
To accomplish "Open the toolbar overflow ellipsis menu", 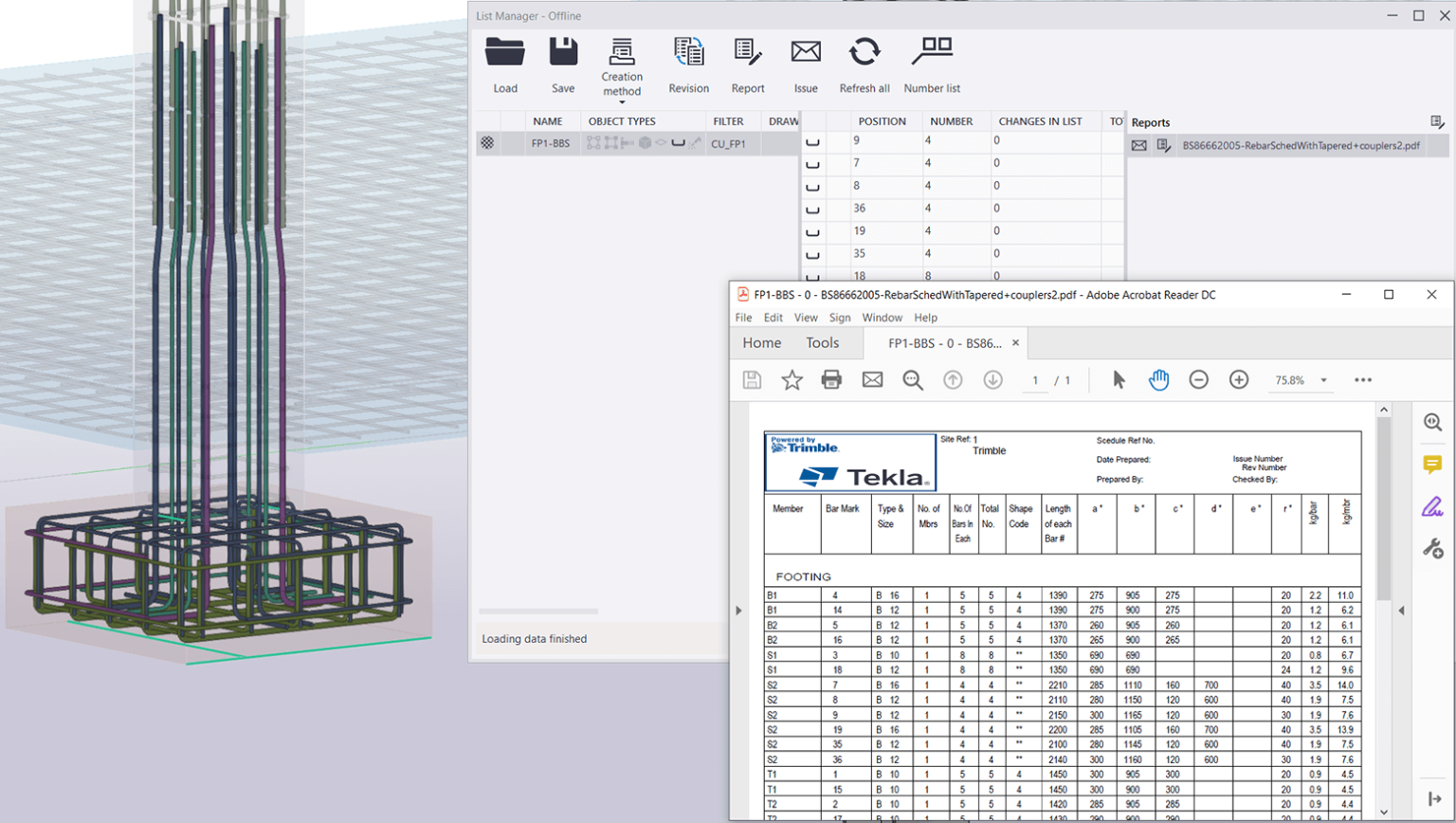I will coord(1363,379).
